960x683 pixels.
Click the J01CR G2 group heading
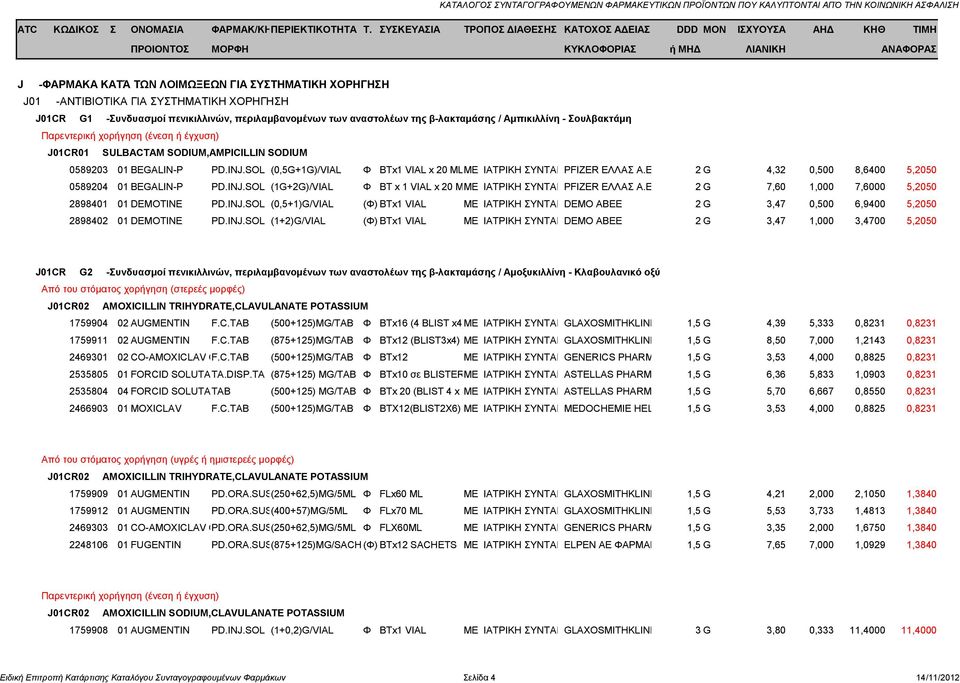click(x=347, y=272)
